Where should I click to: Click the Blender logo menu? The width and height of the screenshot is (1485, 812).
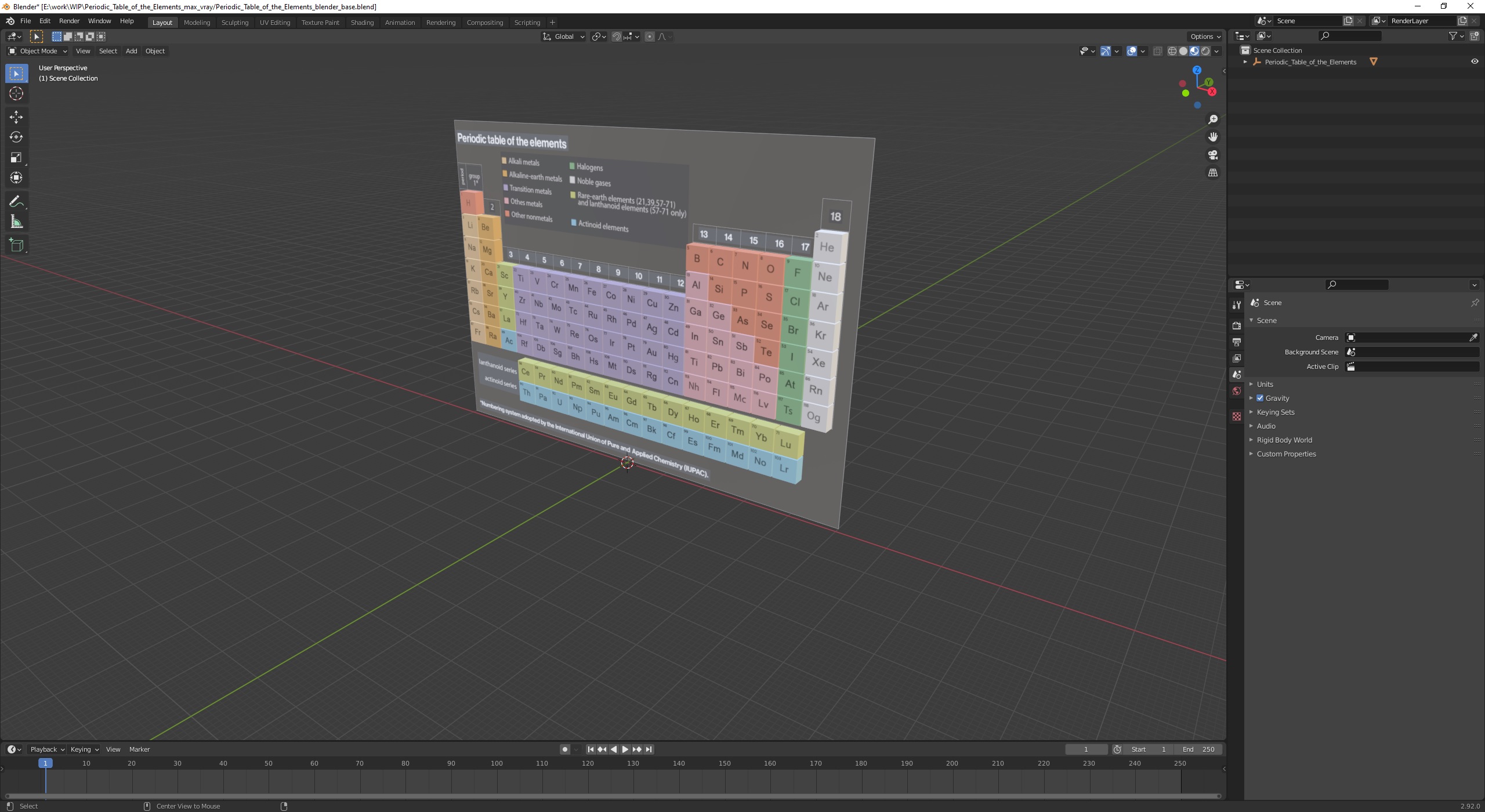pyautogui.click(x=10, y=21)
